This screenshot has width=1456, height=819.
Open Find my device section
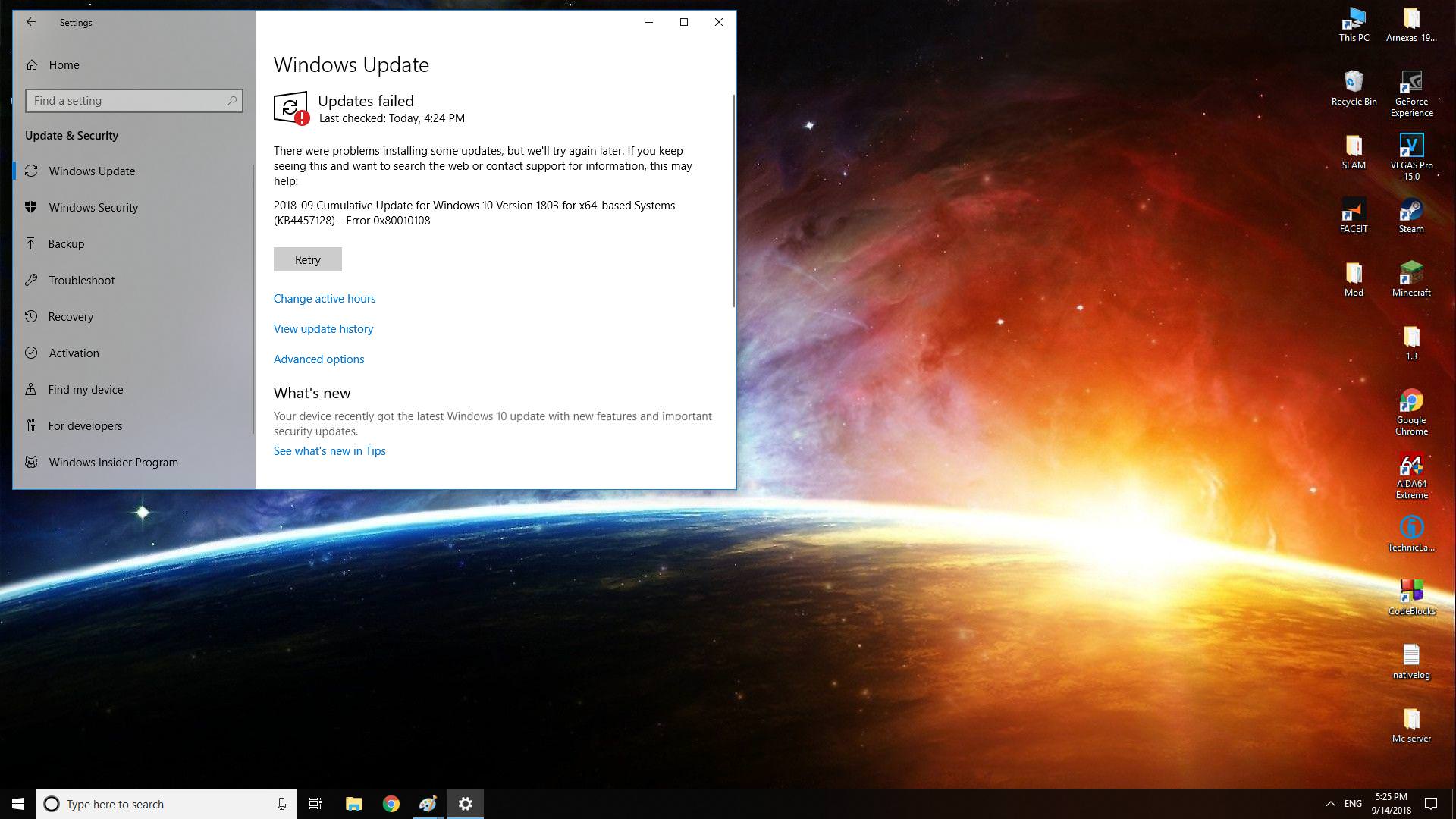tap(133, 389)
